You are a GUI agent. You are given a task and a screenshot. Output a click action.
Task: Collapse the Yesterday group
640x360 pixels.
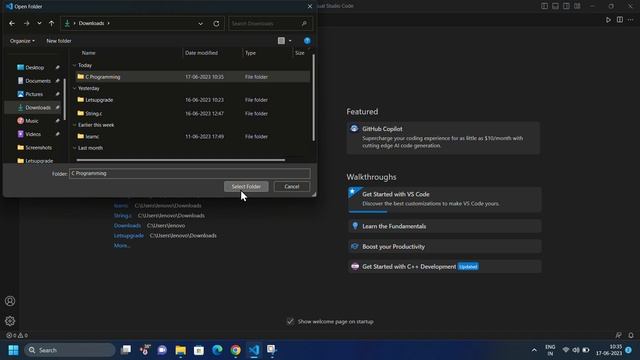(74, 89)
